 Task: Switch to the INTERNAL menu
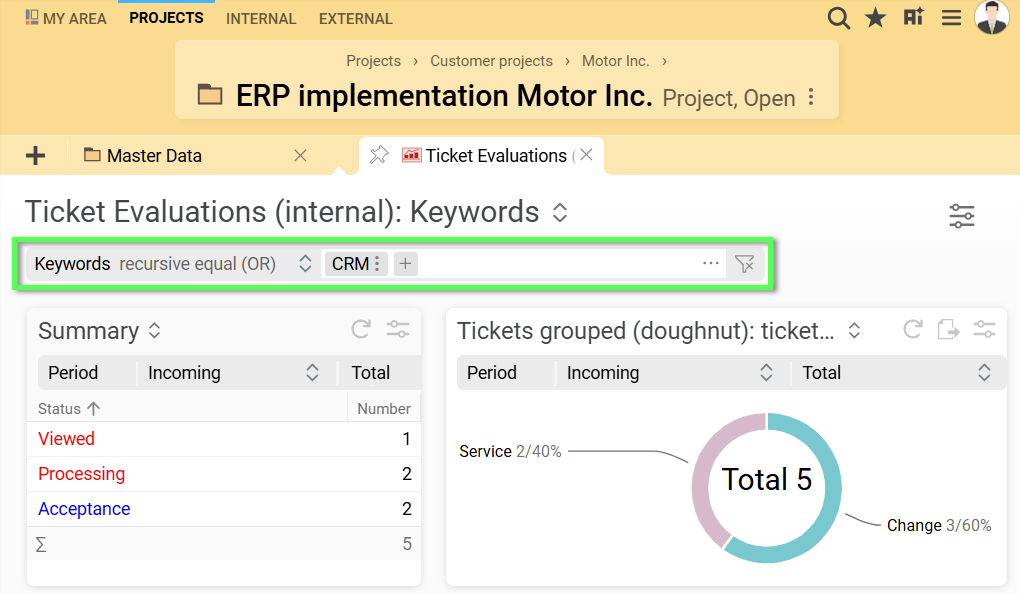point(261,18)
